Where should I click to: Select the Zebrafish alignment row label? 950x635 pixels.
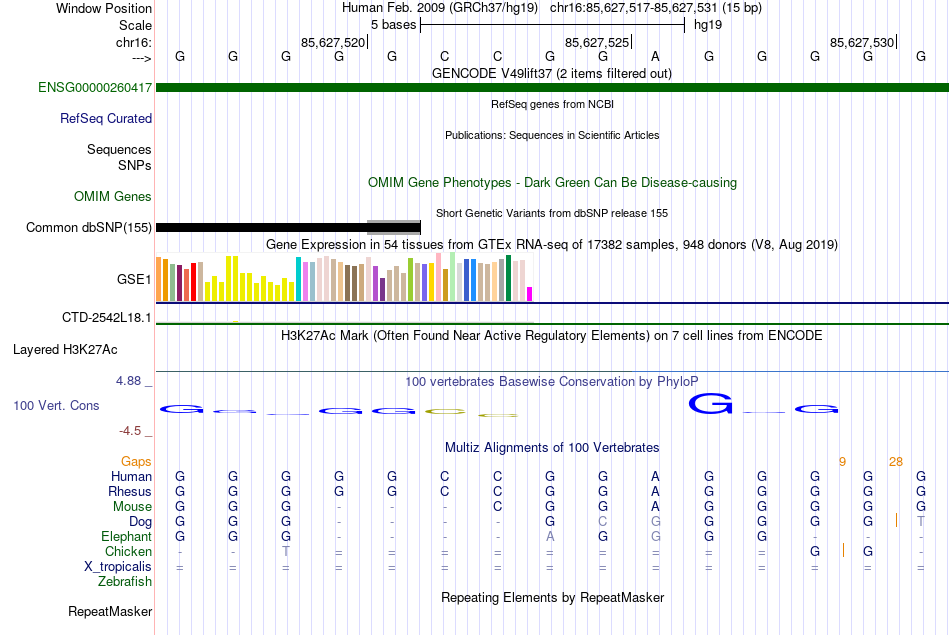click(x=125, y=581)
